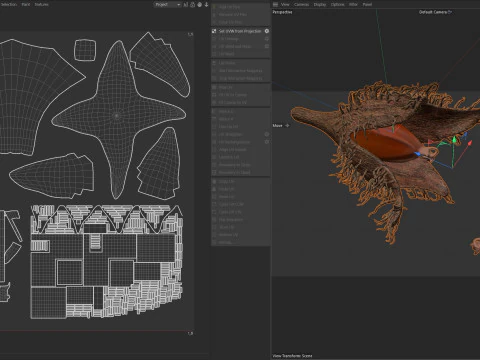Open settings gear beside UV Rectangularize
This screenshot has height=360, width=480.
(267, 142)
